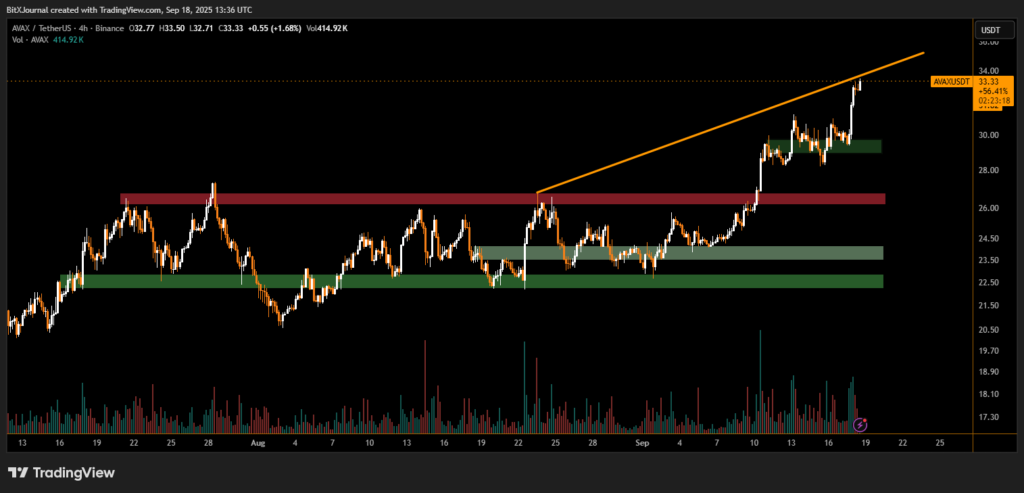Click the Aug label on time axis
This screenshot has width=1024, height=493.
(x=258, y=441)
